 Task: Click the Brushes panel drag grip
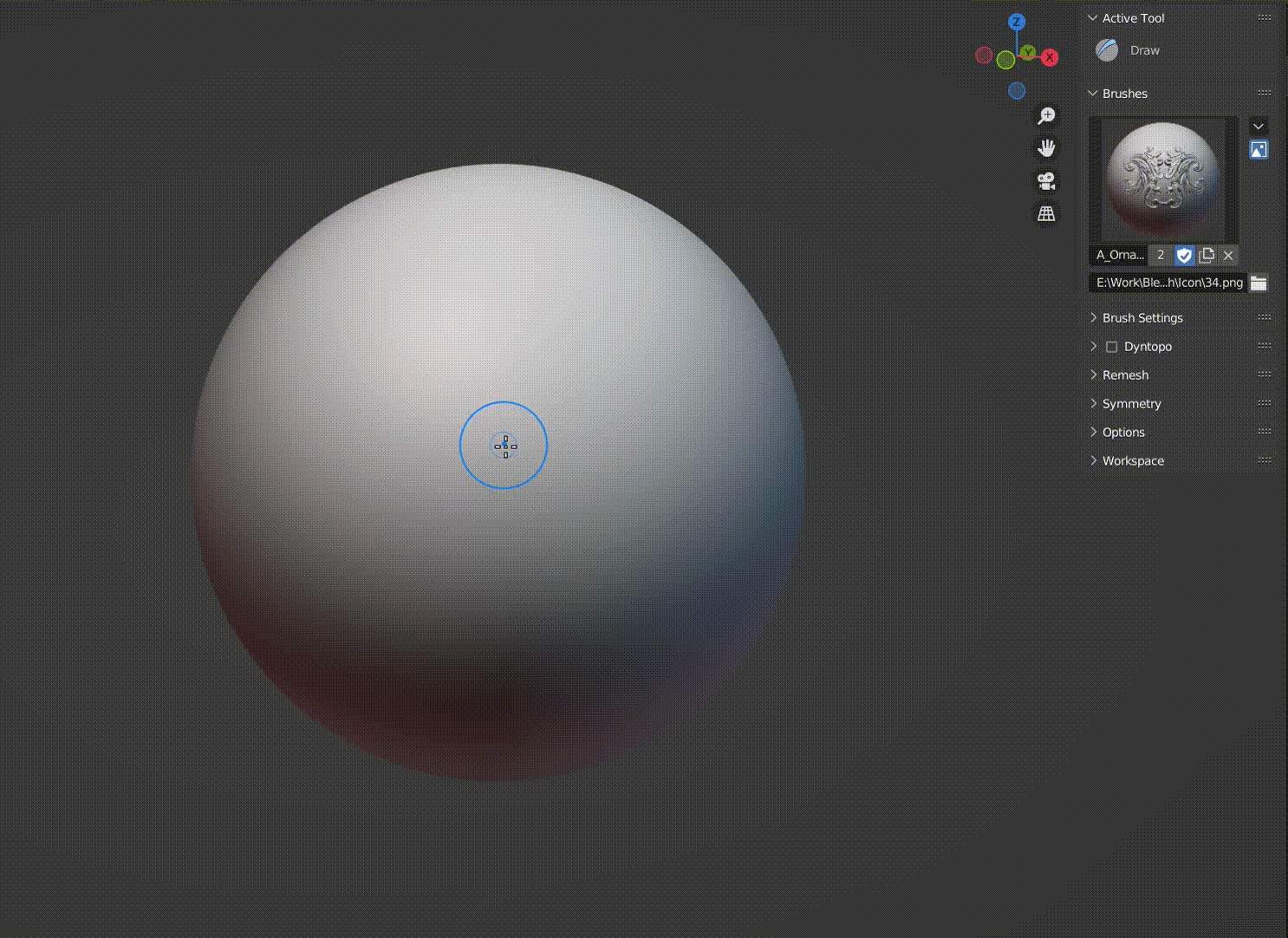pyautogui.click(x=1265, y=93)
